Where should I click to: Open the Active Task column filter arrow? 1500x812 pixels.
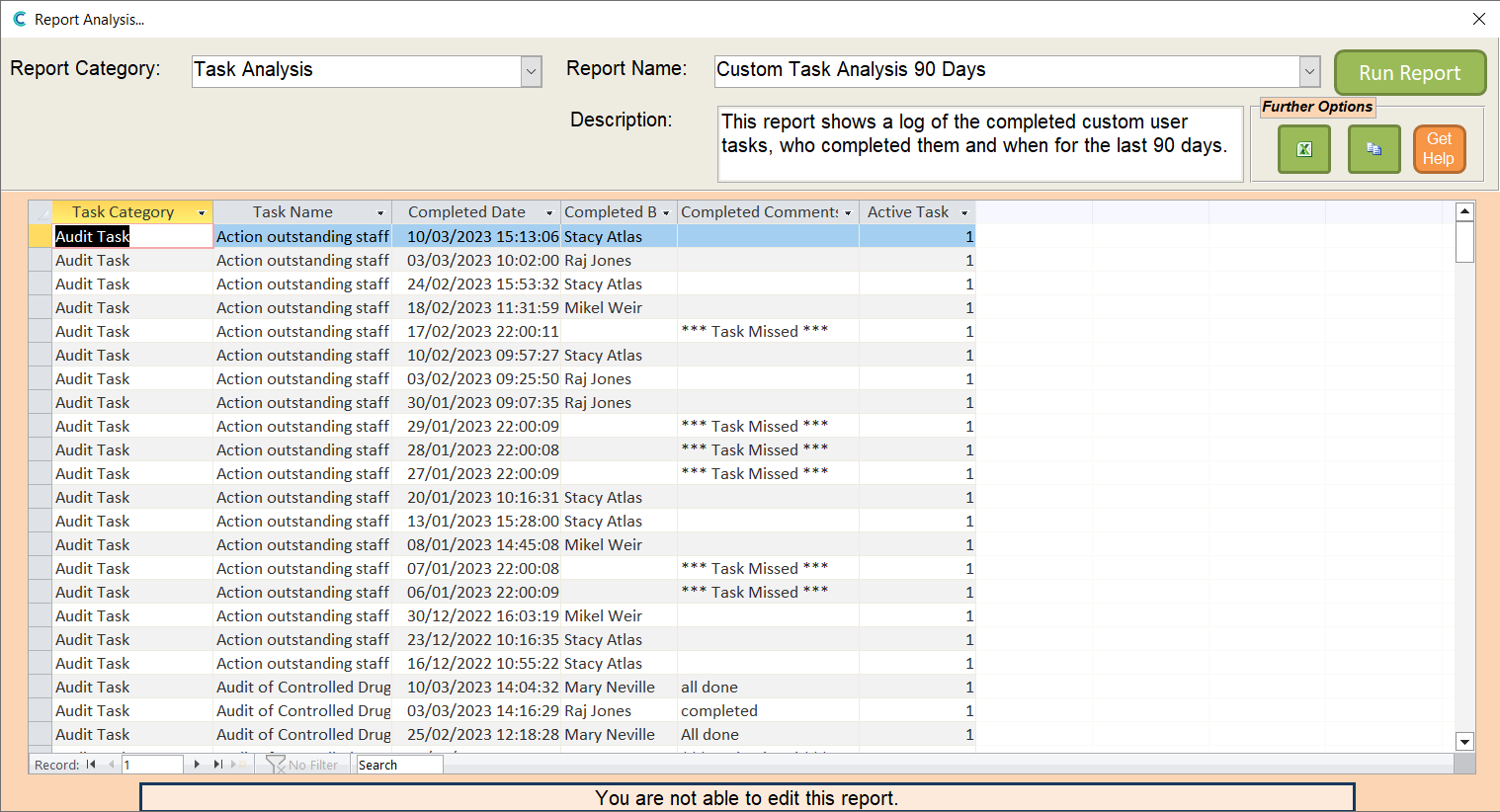[964, 213]
